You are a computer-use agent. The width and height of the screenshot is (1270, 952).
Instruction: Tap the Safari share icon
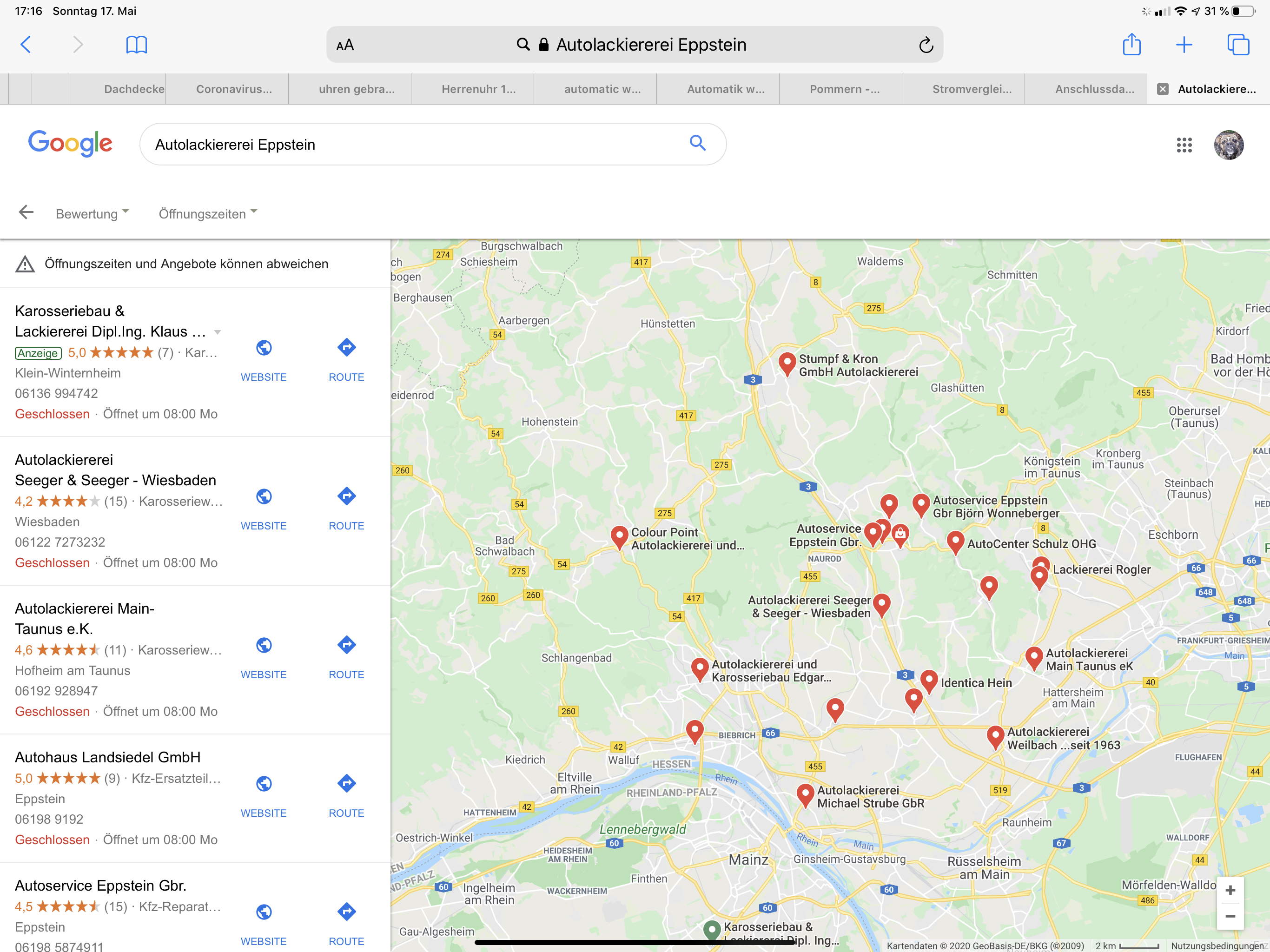(x=1131, y=44)
